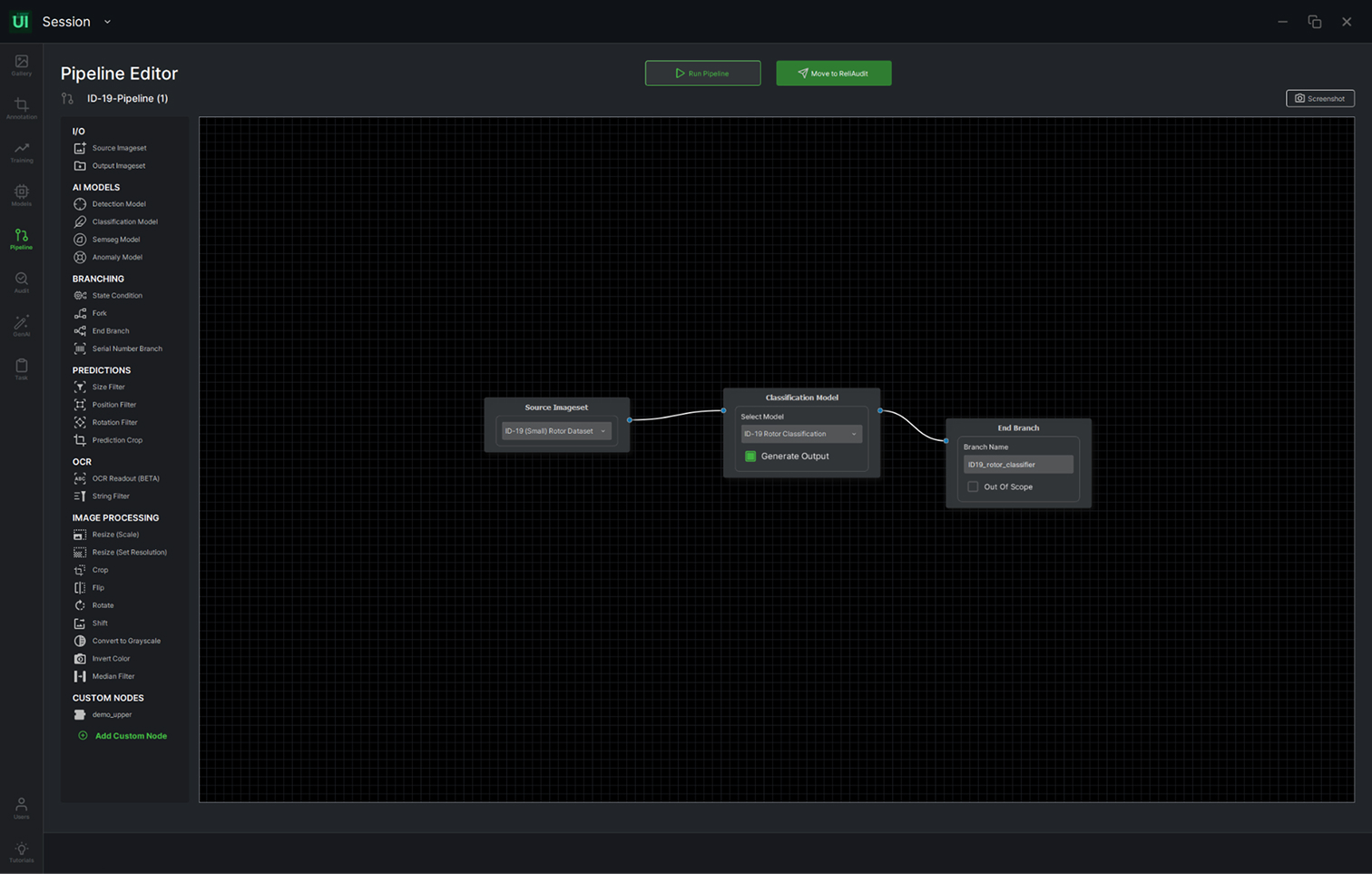Viewport: 1372px width, 874px height.
Task: Check the Out Of Scope checkbox
Action: pyautogui.click(x=973, y=487)
